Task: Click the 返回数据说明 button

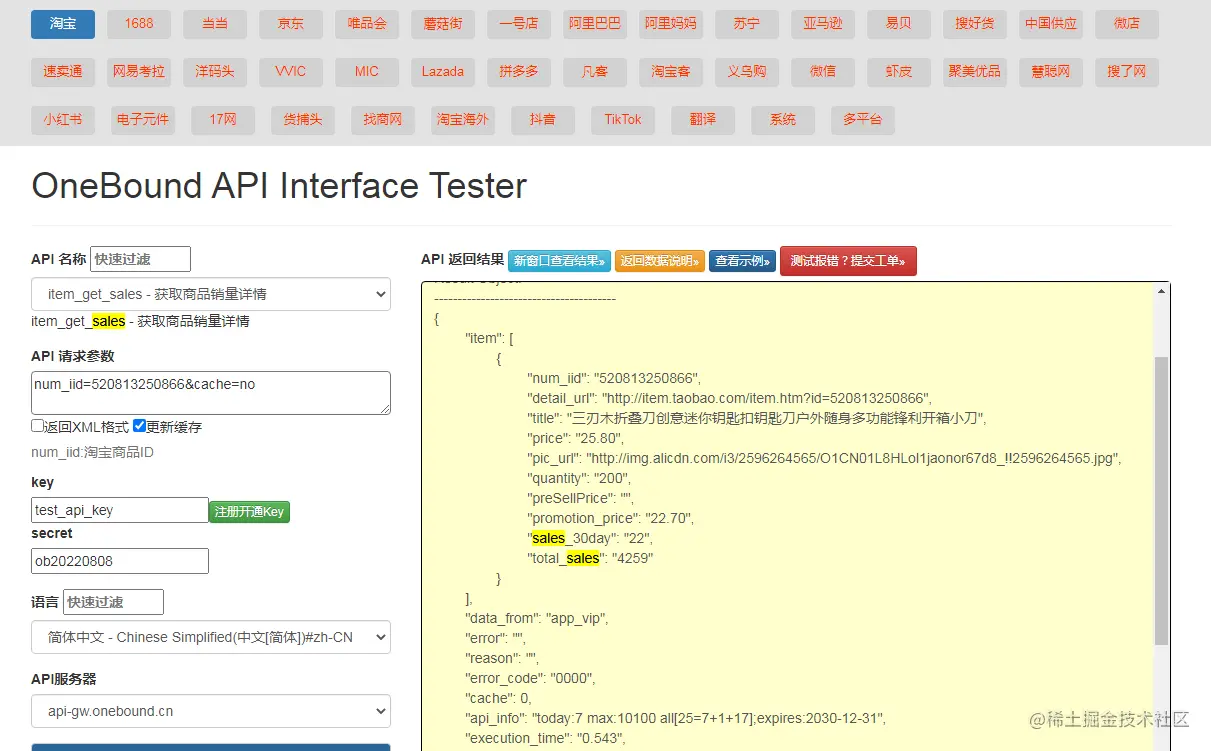Action: pyautogui.click(x=660, y=261)
